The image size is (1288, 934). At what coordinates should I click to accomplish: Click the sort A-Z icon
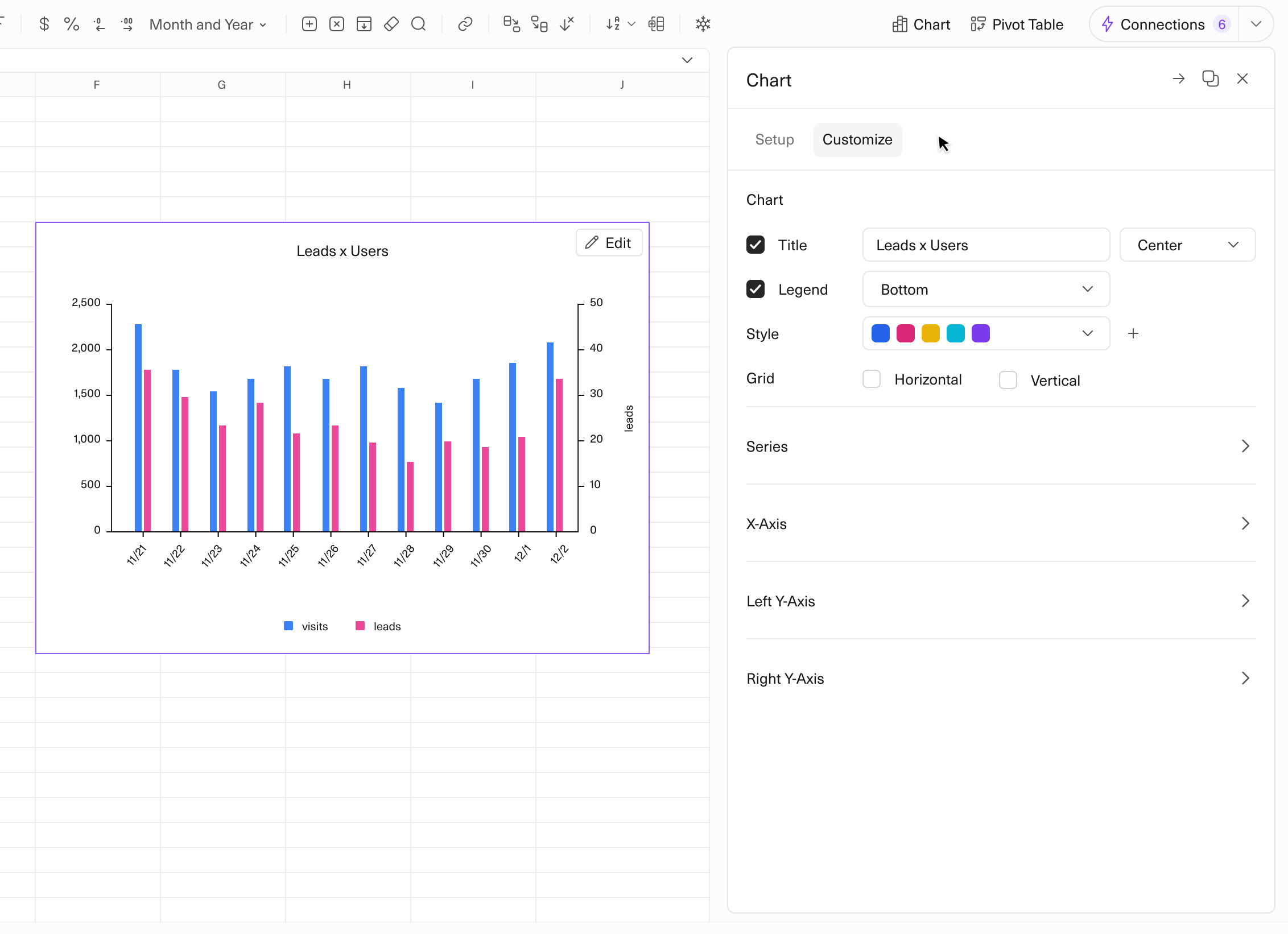pyautogui.click(x=613, y=24)
